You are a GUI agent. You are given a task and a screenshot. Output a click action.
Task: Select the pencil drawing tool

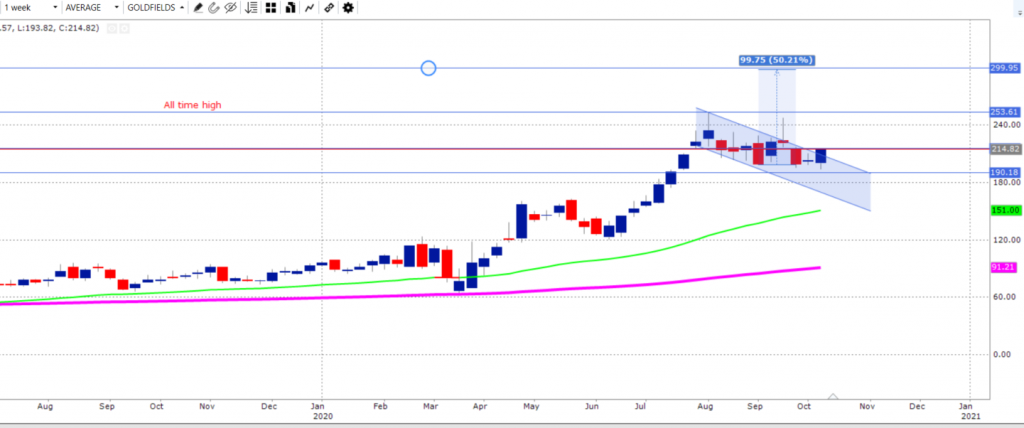pos(198,7)
